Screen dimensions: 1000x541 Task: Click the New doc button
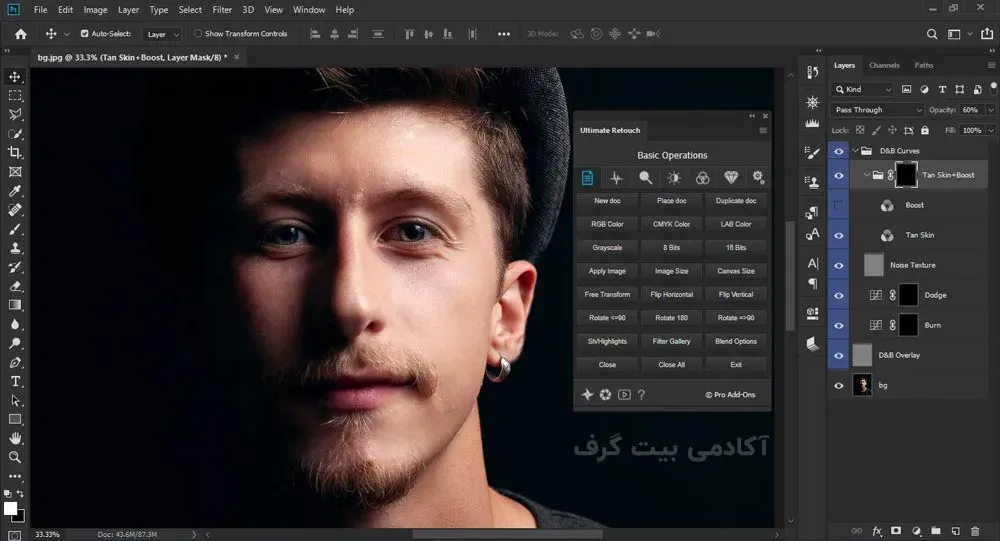[x=607, y=201]
